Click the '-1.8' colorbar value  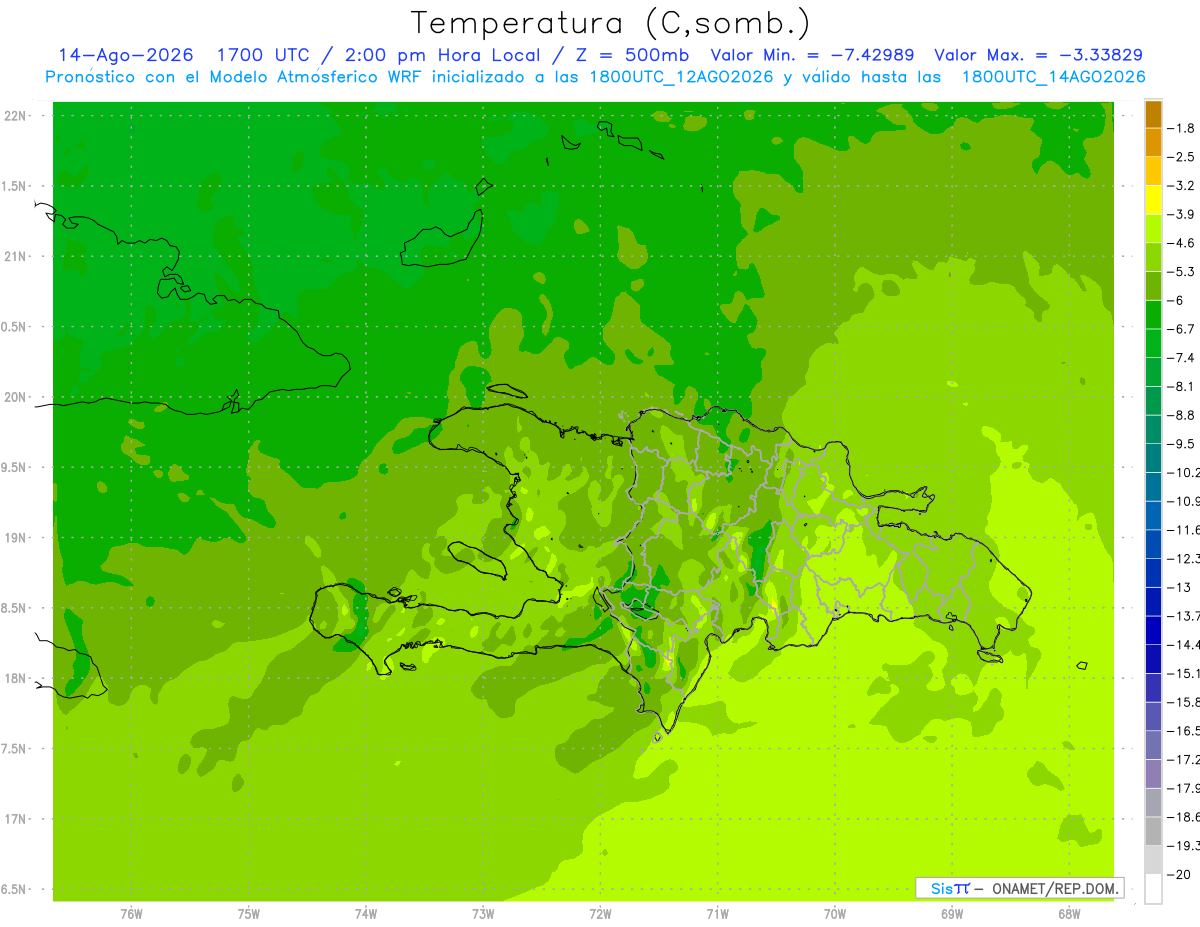click(x=1182, y=128)
